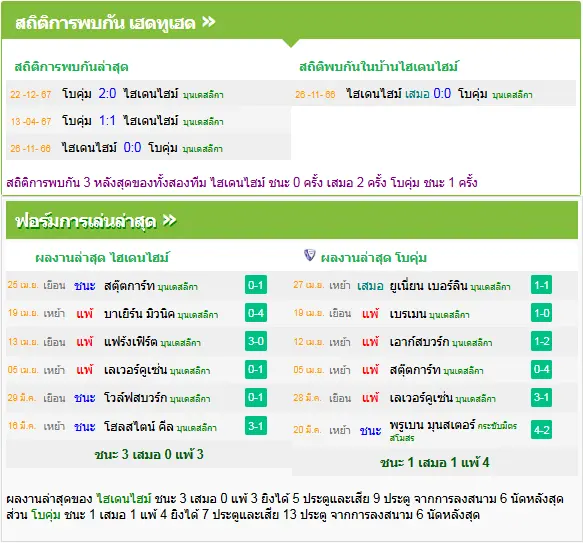The height and width of the screenshot is (543, 583).
Task: Click the green โบคุ่ม name in the bottom summary
Action: (x=46, y=515)
